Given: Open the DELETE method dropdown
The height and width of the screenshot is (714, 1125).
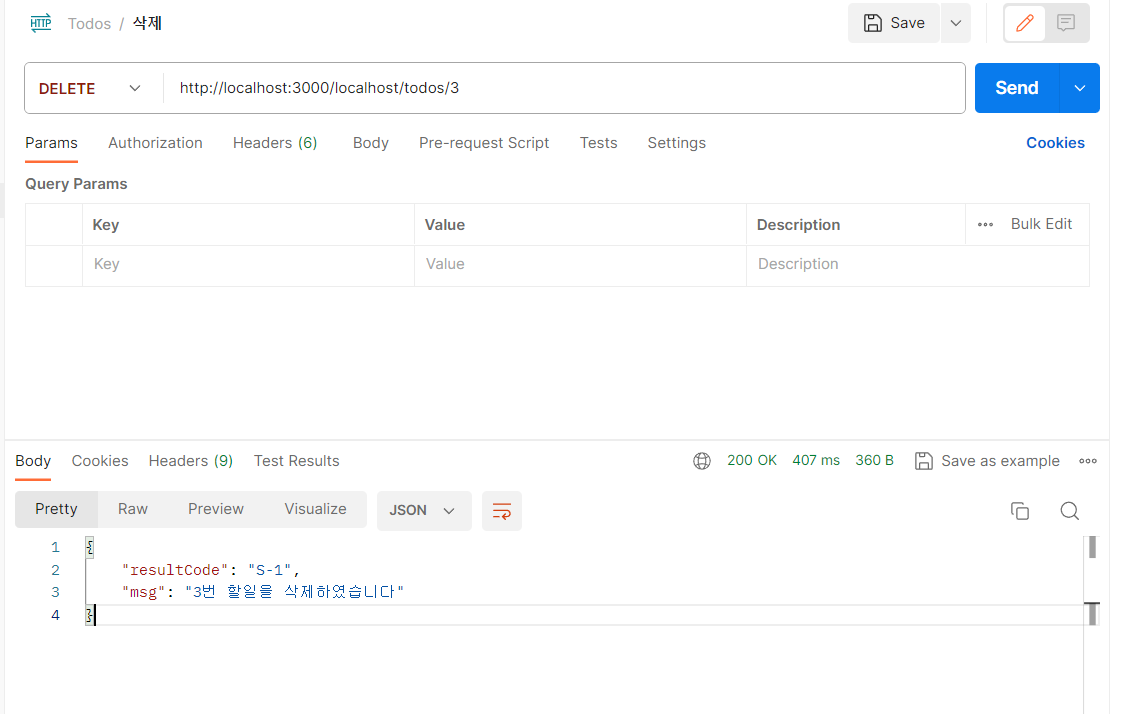Looking at the screenshot, I should tap(91, 88).
